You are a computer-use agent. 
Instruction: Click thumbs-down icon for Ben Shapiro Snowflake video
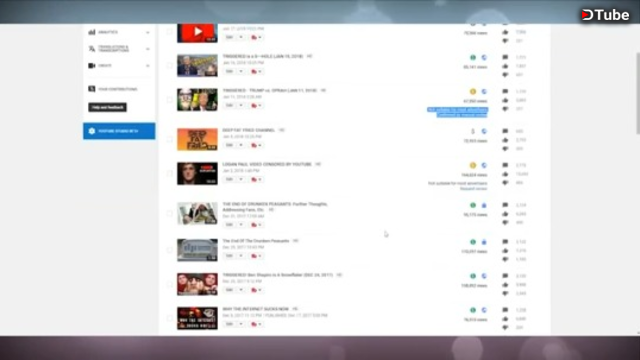point(505,293)
